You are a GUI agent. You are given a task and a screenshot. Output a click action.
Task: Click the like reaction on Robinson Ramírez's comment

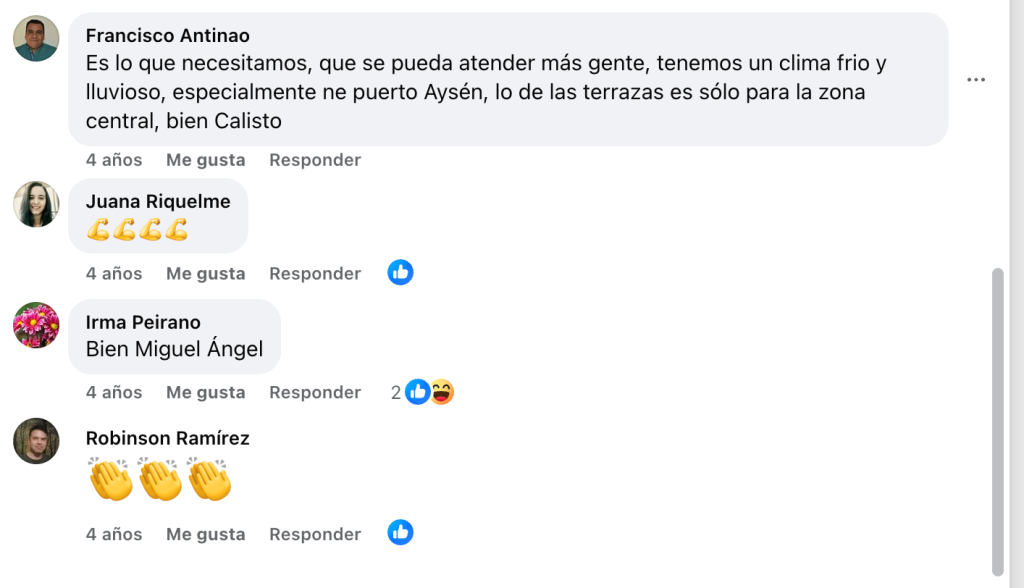[400, 532]
